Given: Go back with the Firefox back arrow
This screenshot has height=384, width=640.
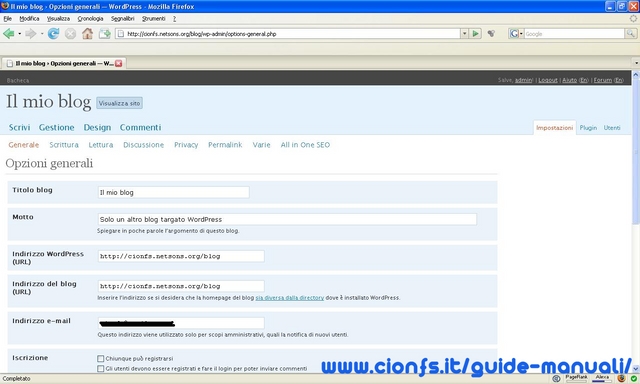Looking at the screenshot, I should [8, 33].
